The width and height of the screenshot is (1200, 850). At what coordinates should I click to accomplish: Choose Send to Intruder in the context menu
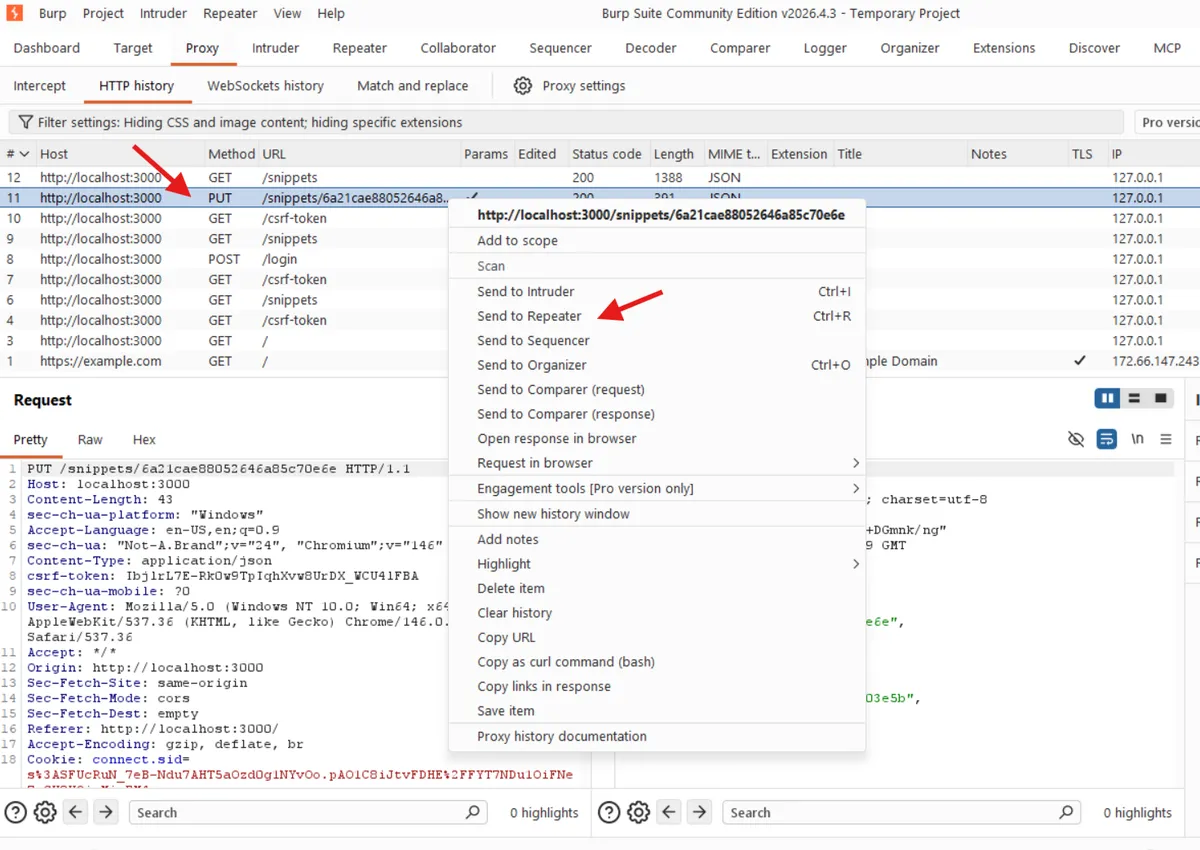pyautogui.click(x=657, y=291)
